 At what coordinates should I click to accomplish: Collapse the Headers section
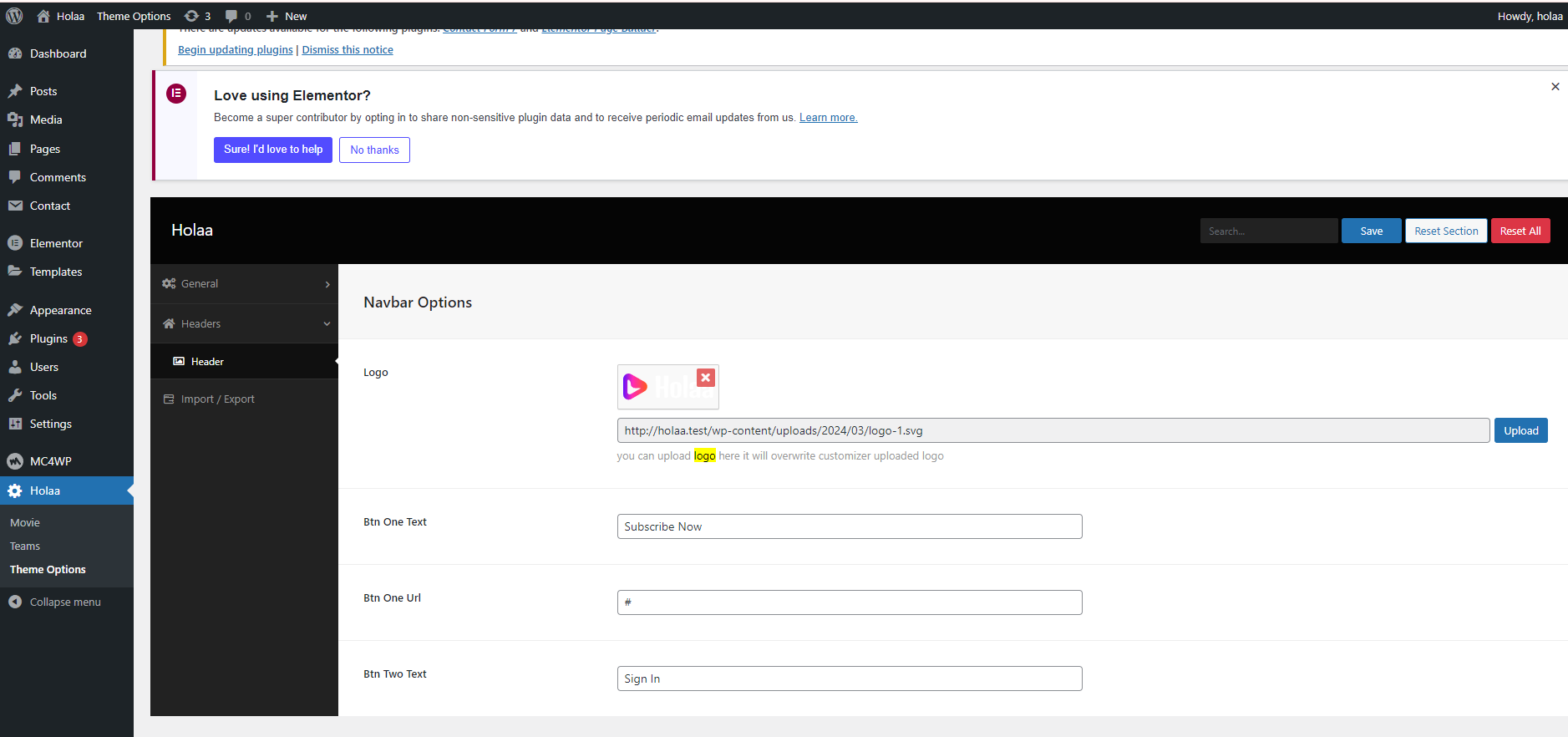tap(244, 324)
